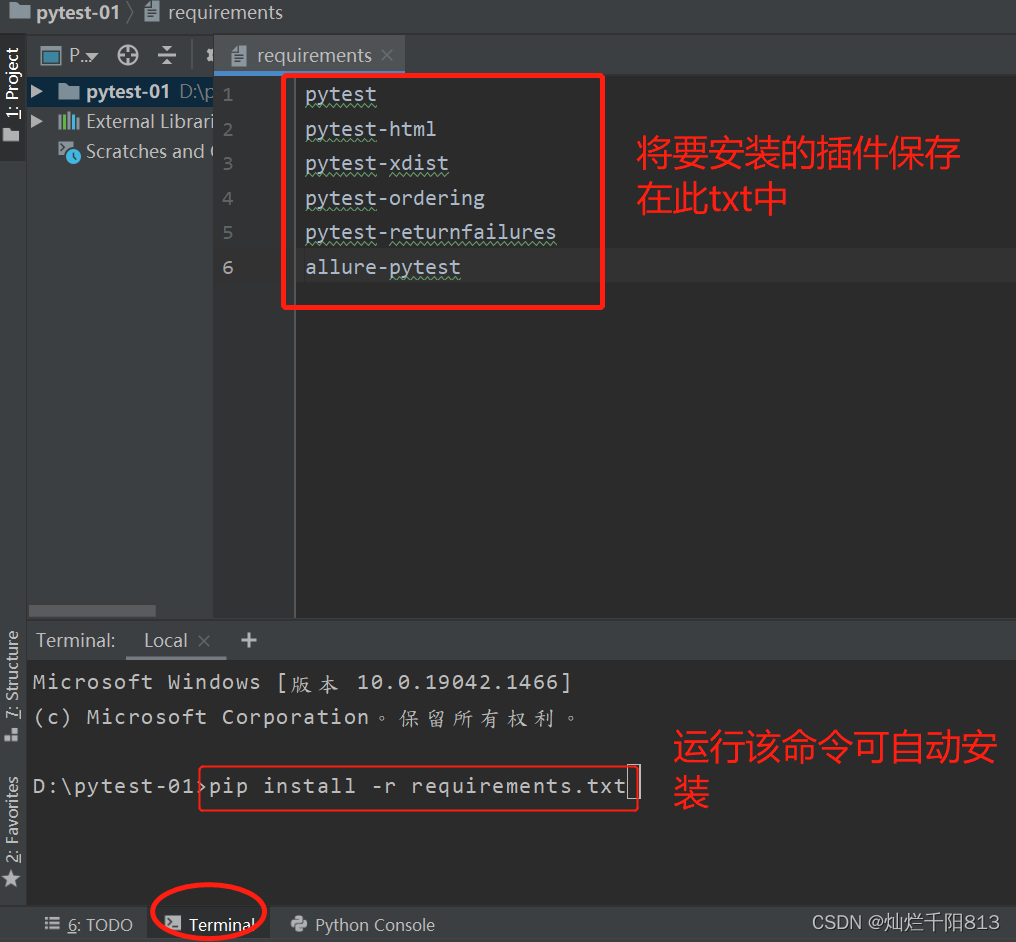Image resolution: width=1016 pixels, height=942 pixels.
Task: Click the folder icon below the Project side tab
Action: (12, 135)
